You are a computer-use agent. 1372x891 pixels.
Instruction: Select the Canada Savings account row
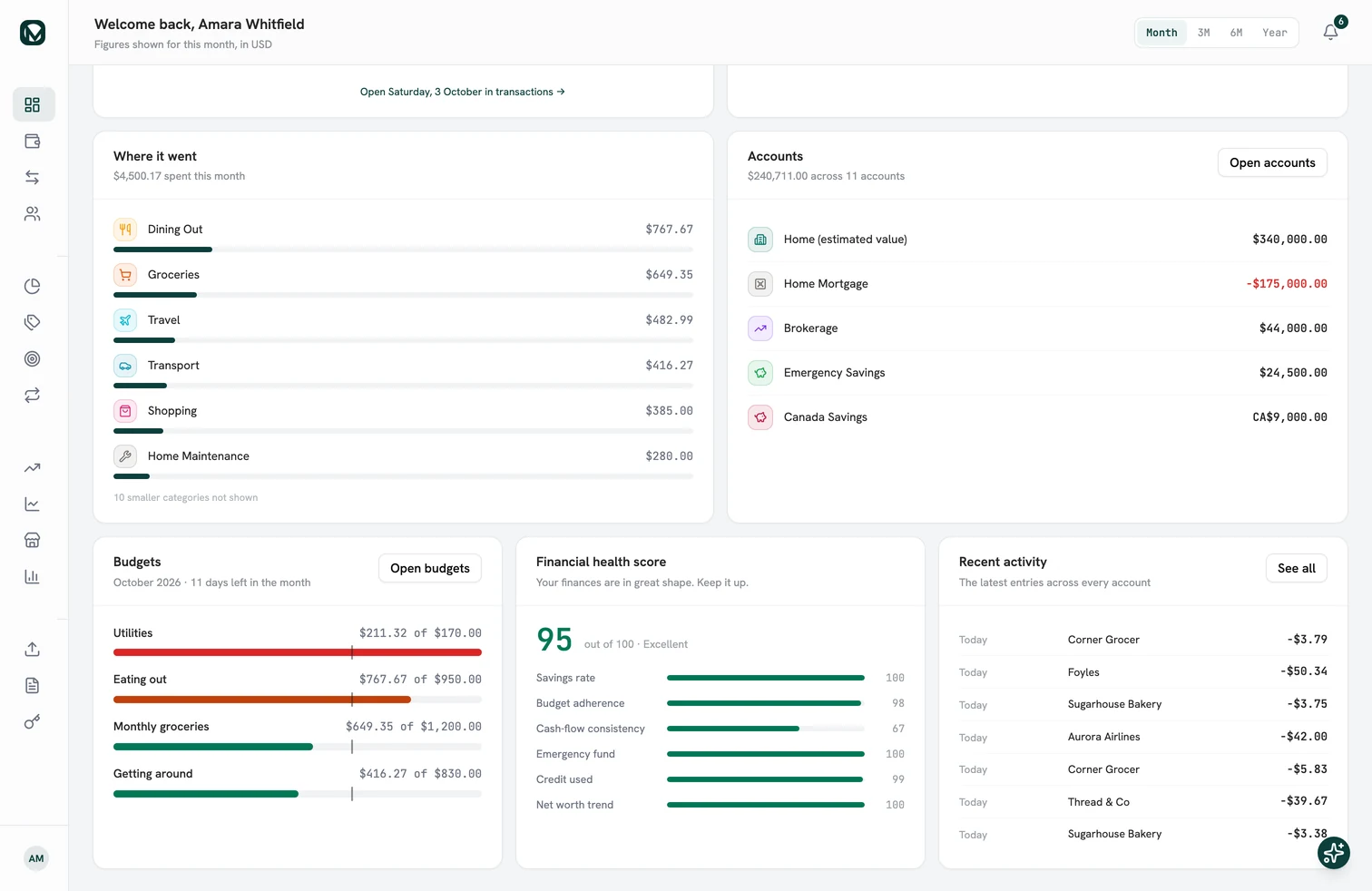pos(1037,417)
